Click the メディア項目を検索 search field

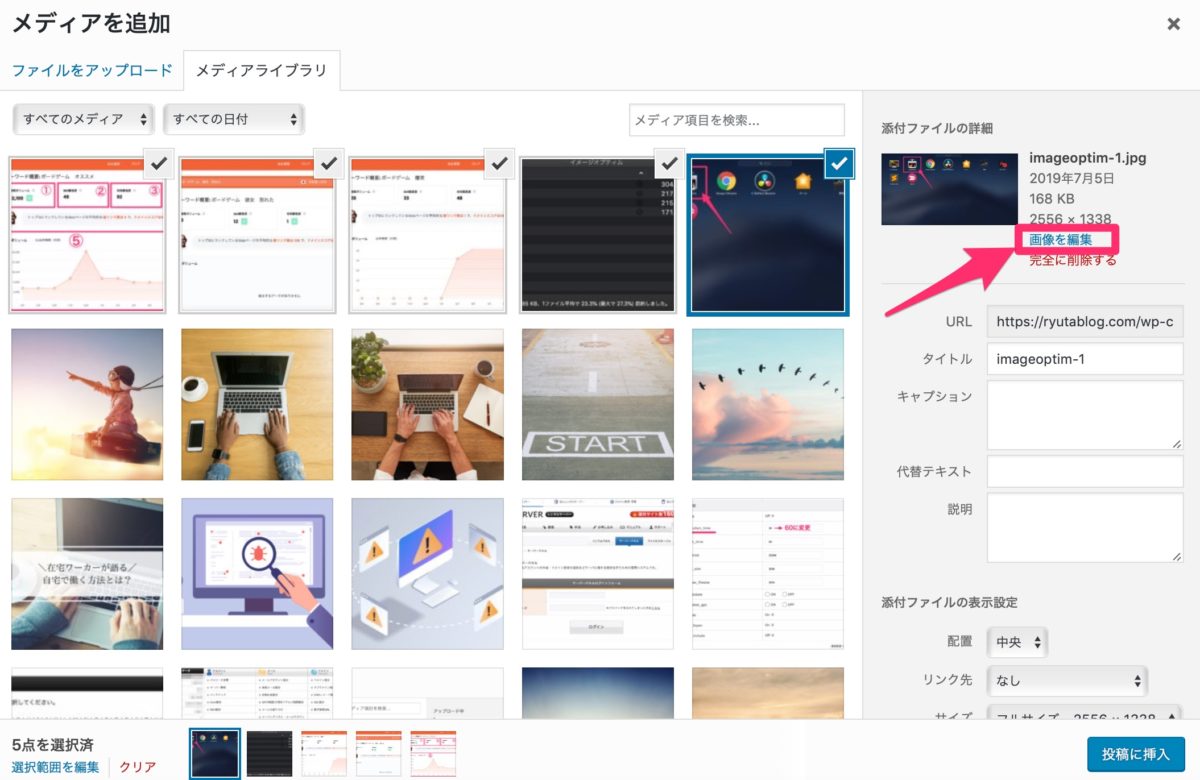pyautogui.click(x=737, y=120)
